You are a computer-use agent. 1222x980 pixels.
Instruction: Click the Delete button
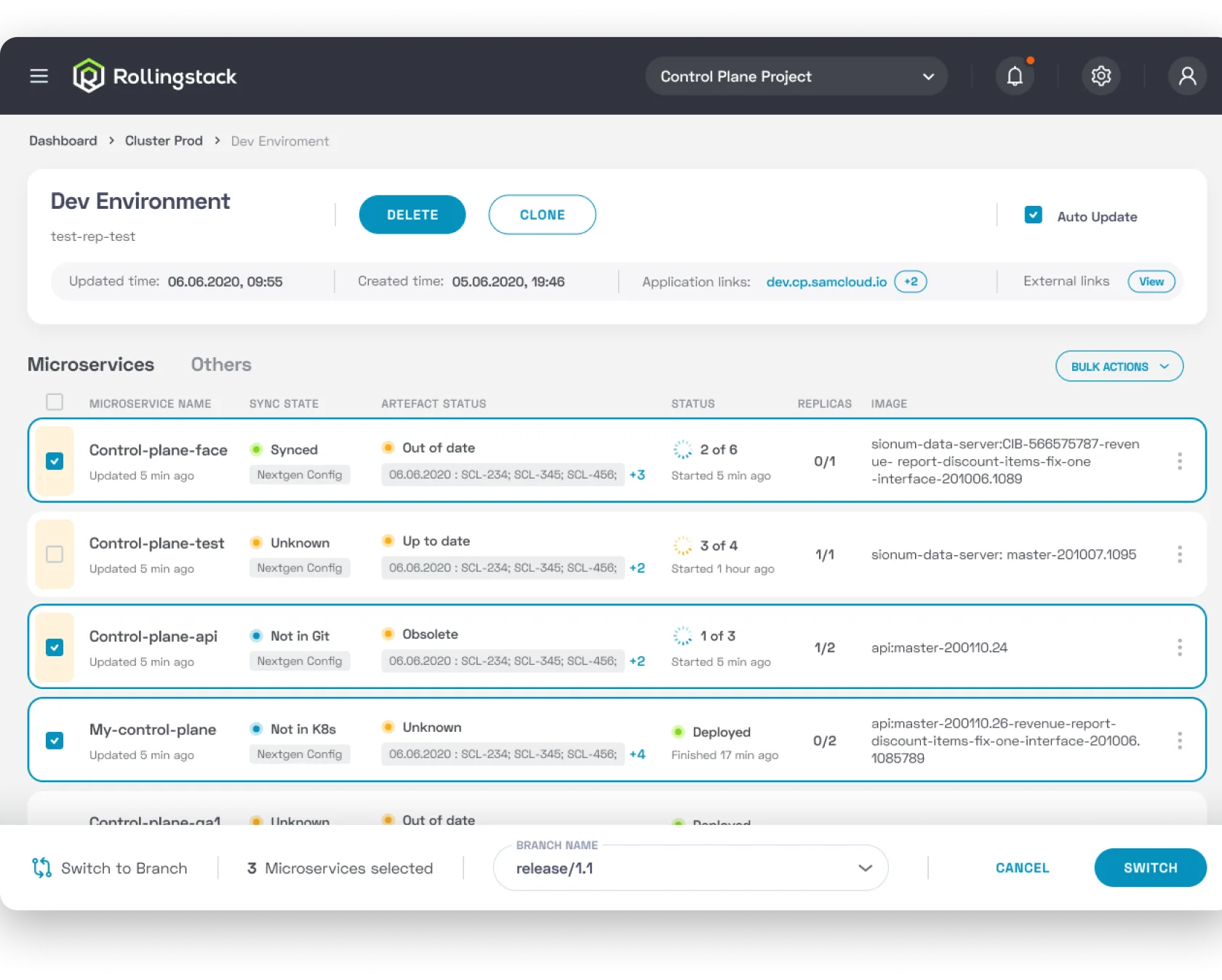click(x=412, y=215)
